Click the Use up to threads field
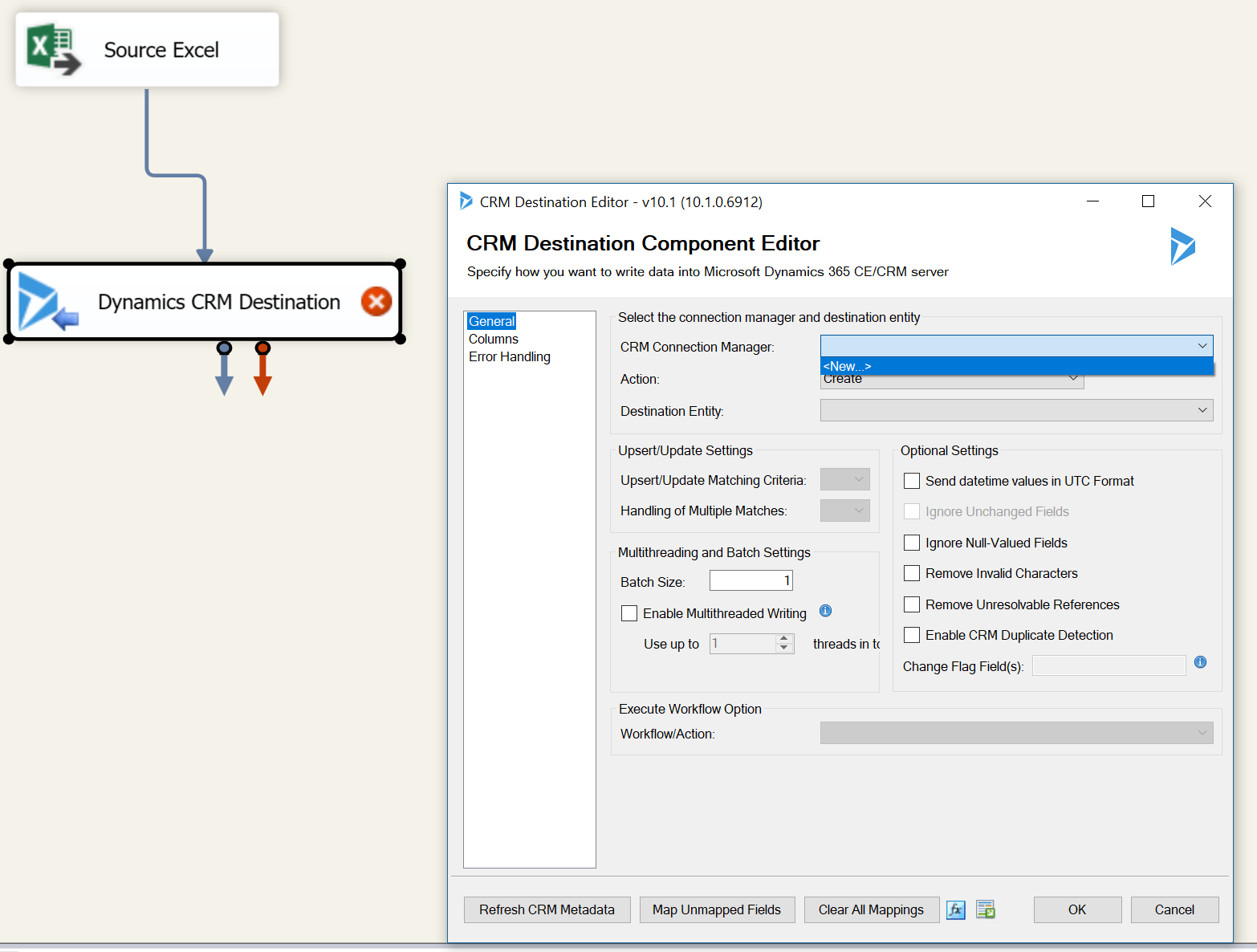Image resolution: width=1257 pixels, height=952 pixels. (x=743, y=644)
